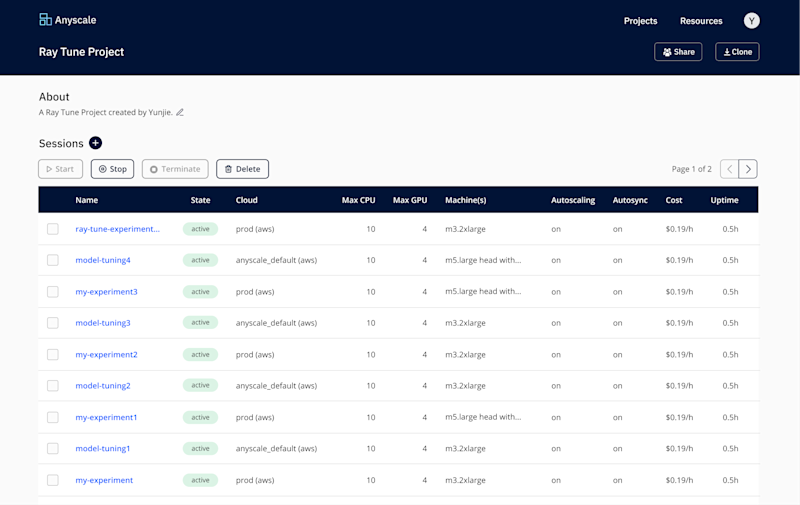Click active badge in ray-tune-experiment row
This screenshot has height=505, width=800.
point(201,229)
